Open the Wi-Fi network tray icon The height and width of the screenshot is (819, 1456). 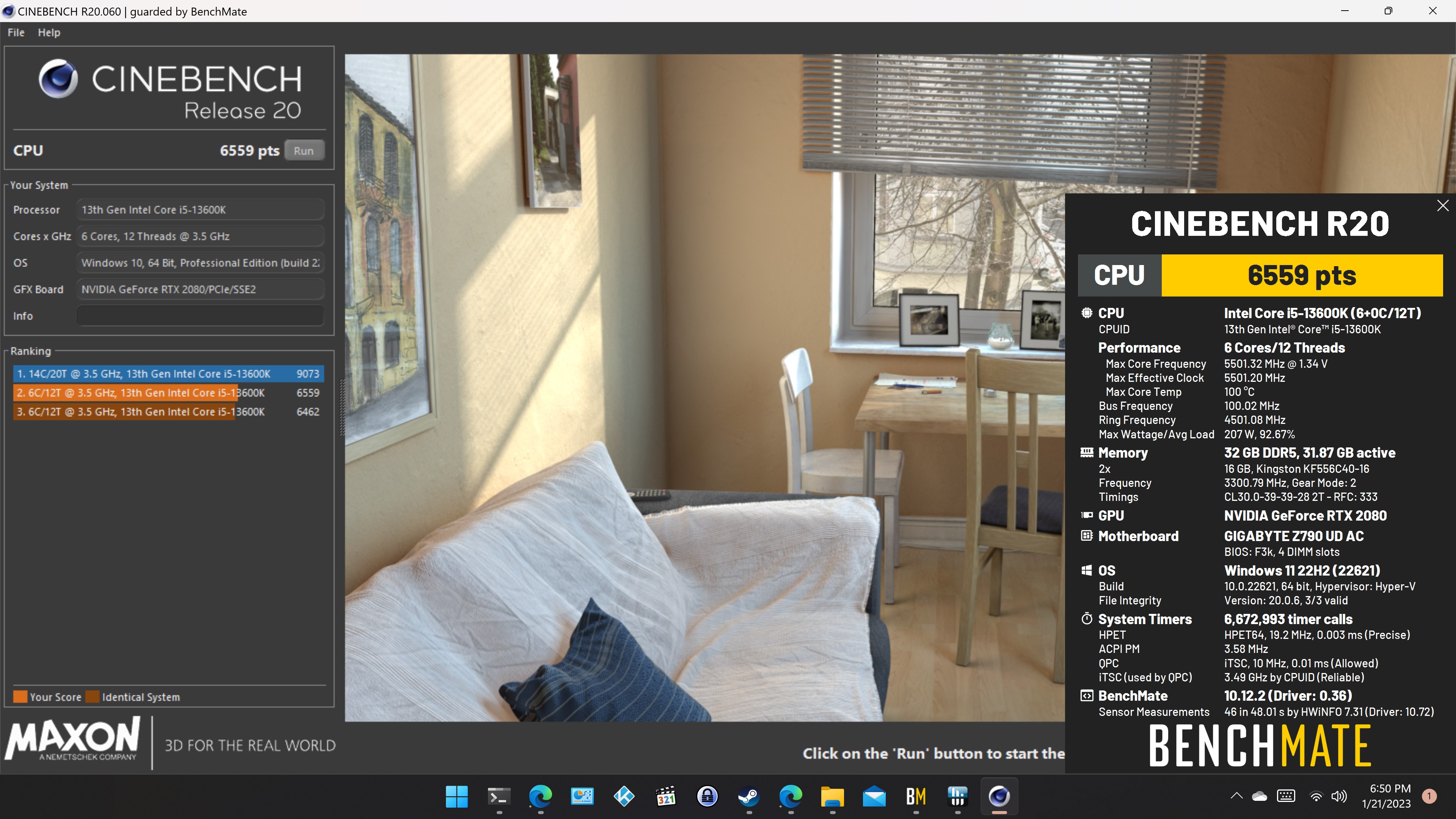(x=1316, y=796)
